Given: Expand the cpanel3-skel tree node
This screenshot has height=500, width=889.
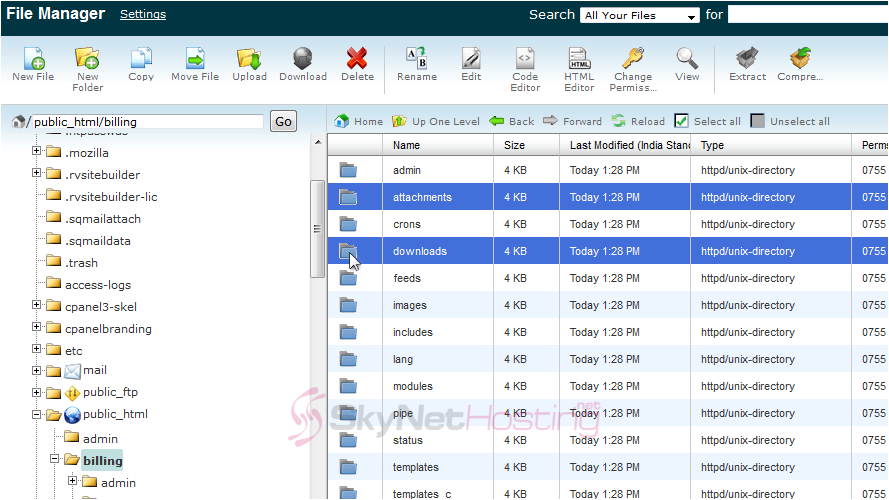Looking at the screenshot, I should pos(36,305).
